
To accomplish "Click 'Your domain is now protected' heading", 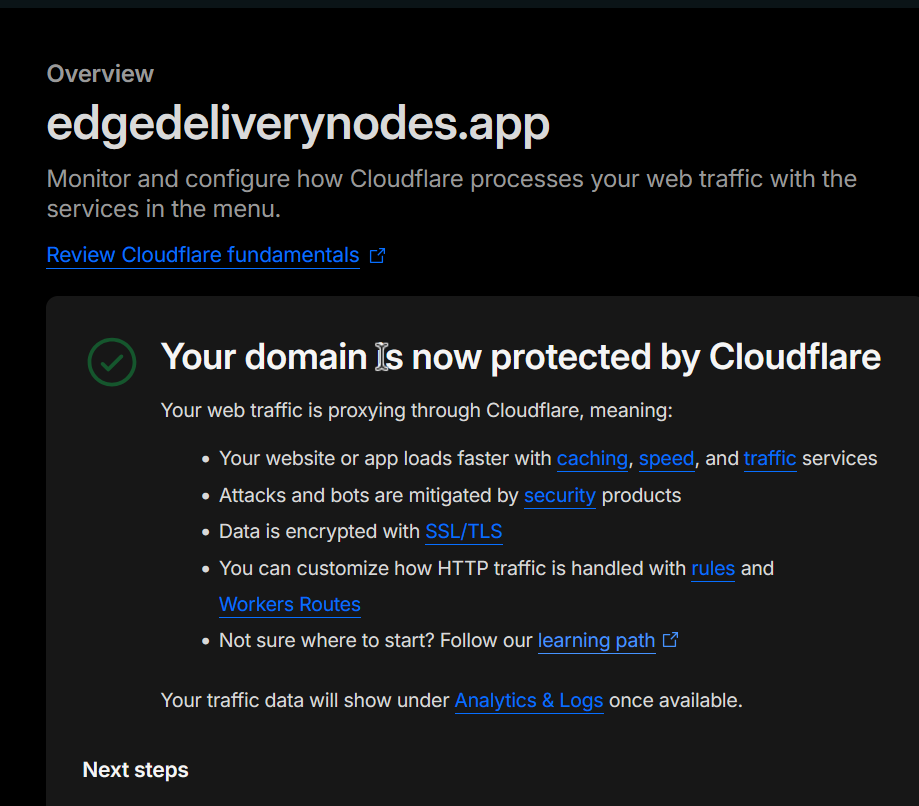I will pos(520,356).
